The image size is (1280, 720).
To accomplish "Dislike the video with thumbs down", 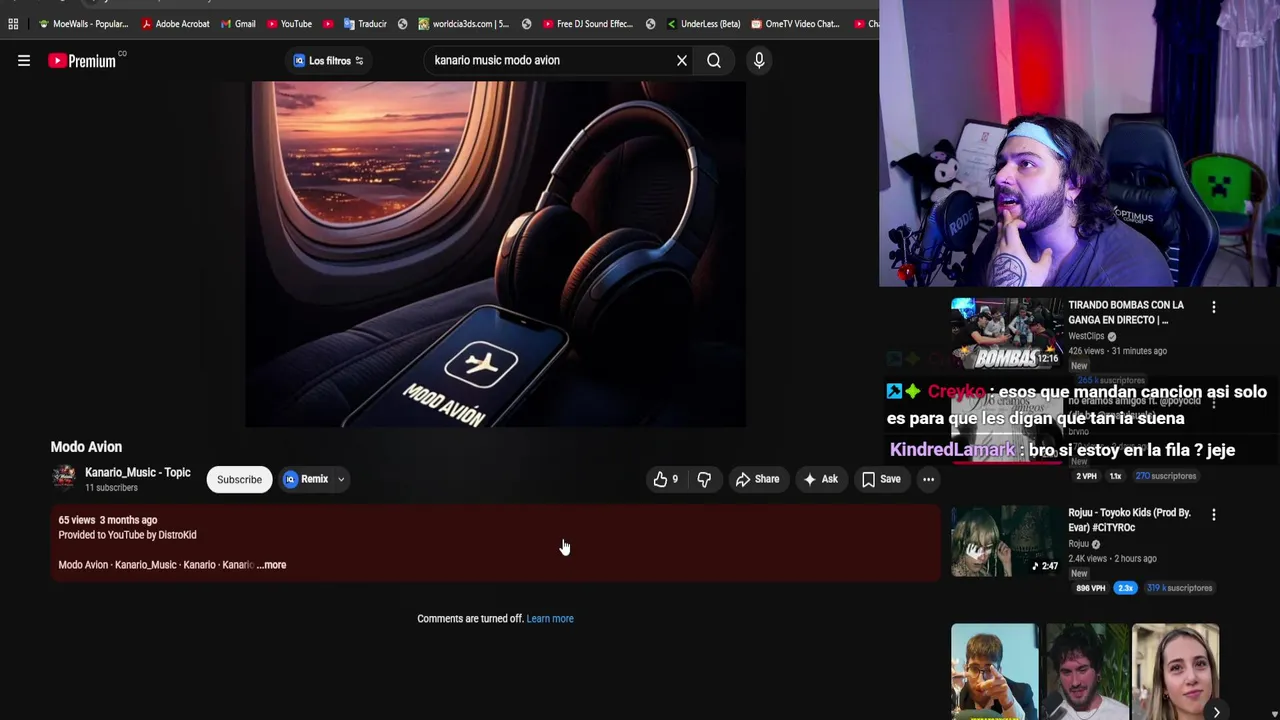I will pos(704,479).
